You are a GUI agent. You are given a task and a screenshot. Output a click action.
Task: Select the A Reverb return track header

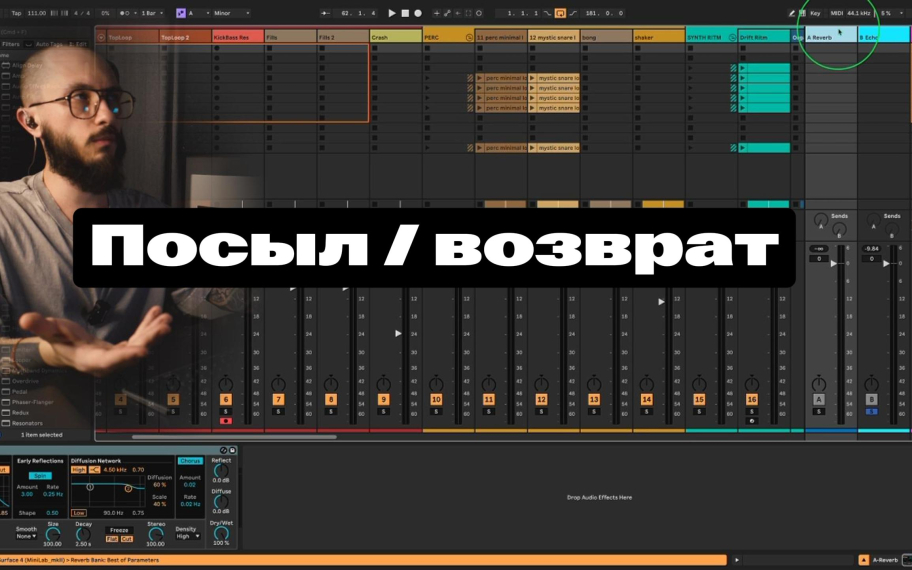830,37
